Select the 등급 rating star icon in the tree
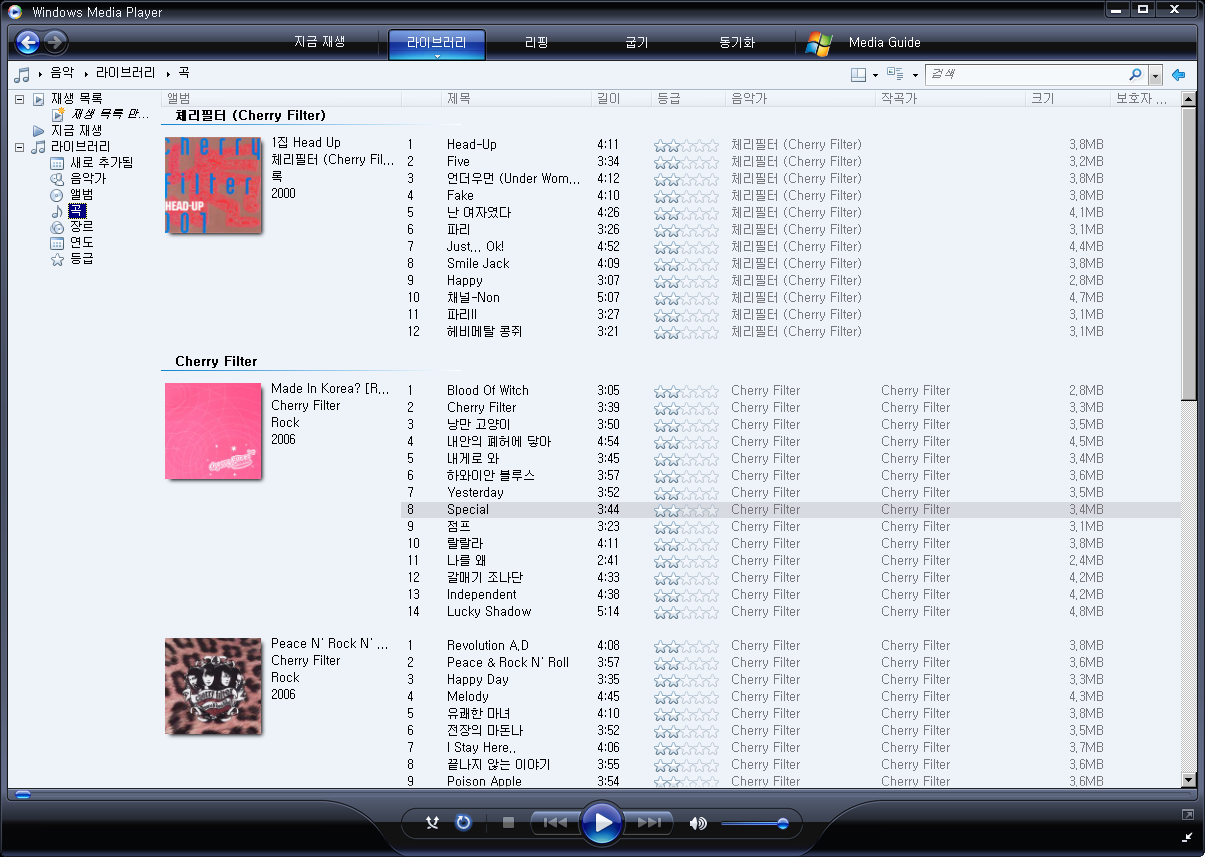 point(57,259)
